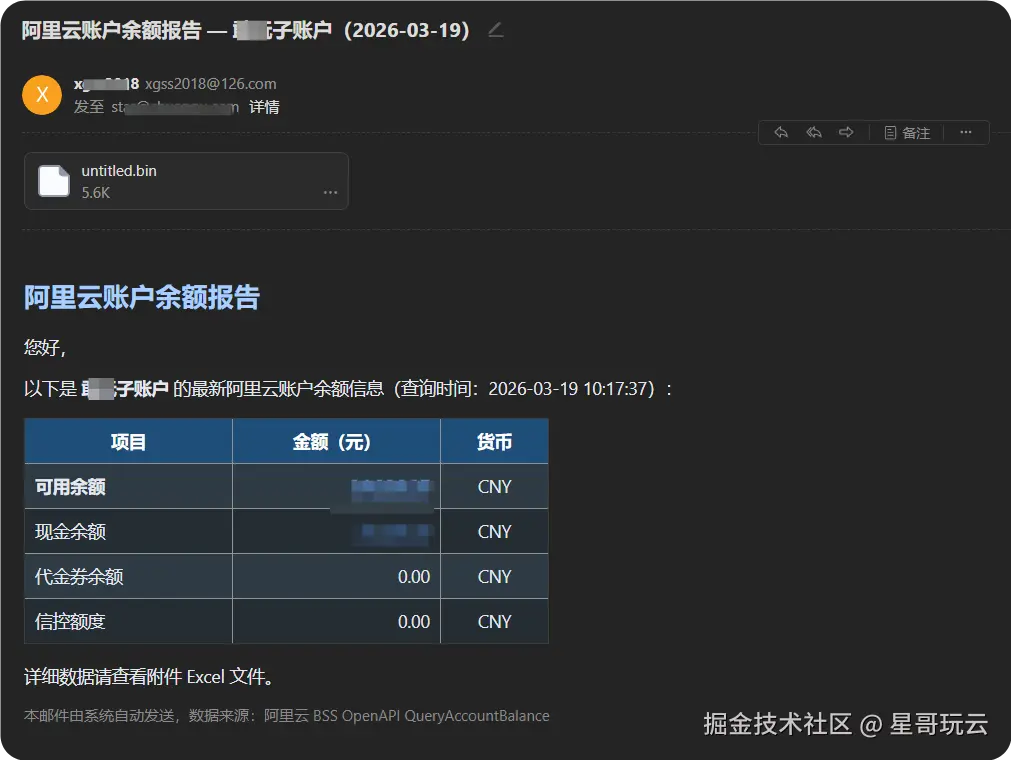Show recipient details via 详情 link
The image size is (1011, 760).
(264, 107)
